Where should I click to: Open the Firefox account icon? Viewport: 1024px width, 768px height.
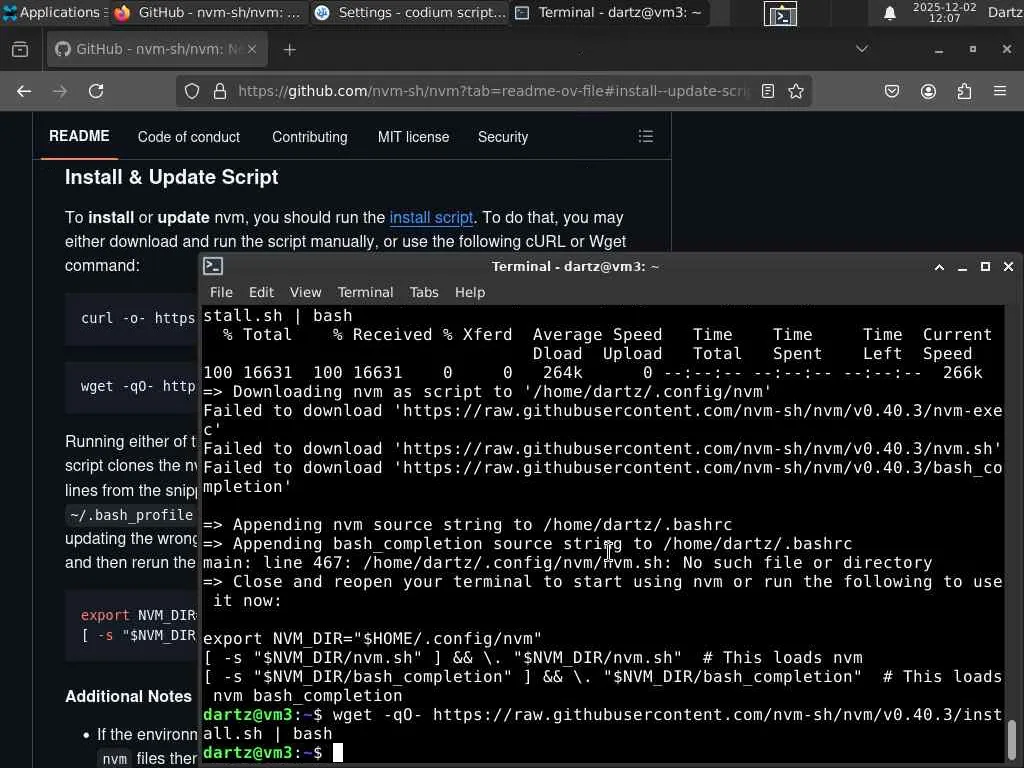pyautogui.click(x=928, y=91)
